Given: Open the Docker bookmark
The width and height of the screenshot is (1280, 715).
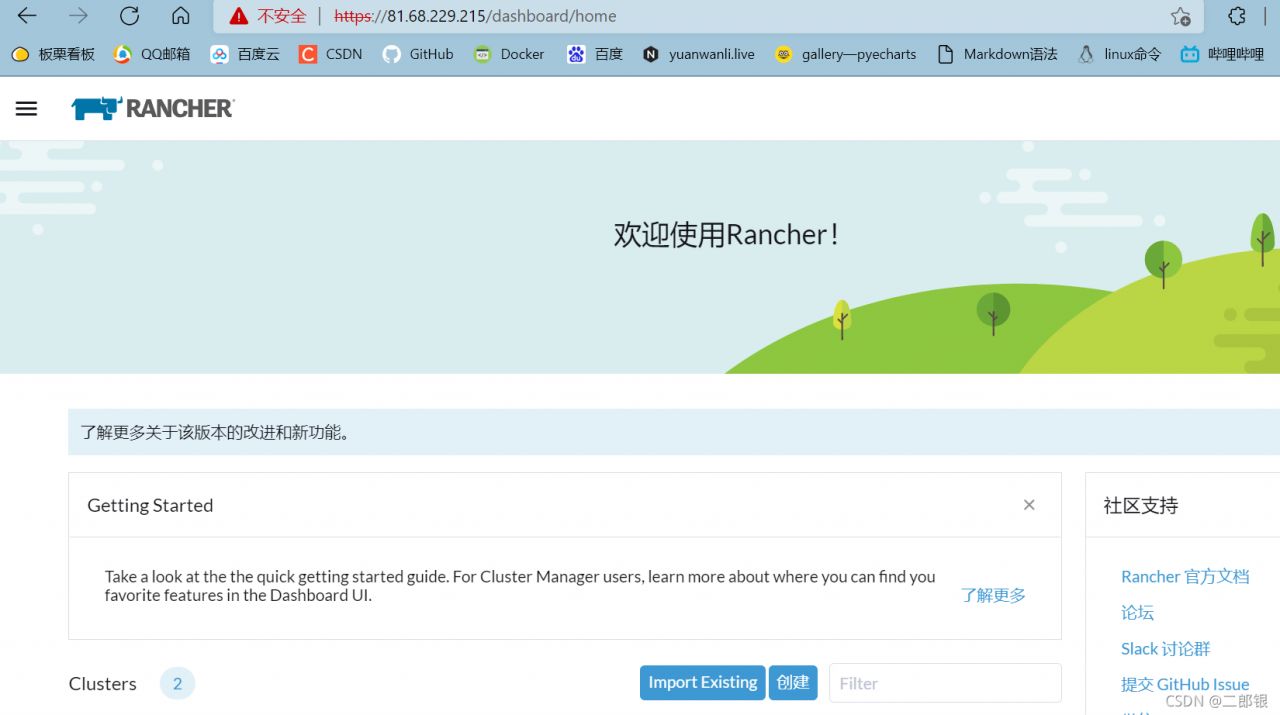Looking at the screenshot, I should click(510, 54).
